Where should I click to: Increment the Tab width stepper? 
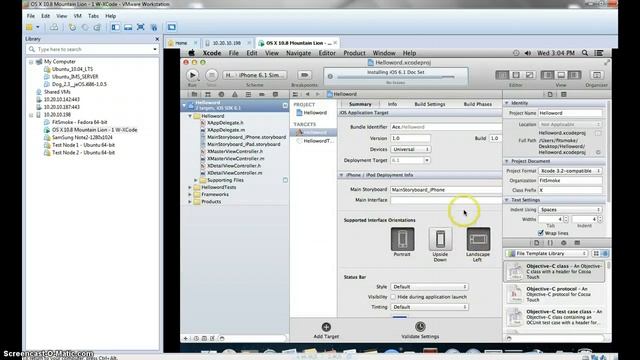point(566,218)
